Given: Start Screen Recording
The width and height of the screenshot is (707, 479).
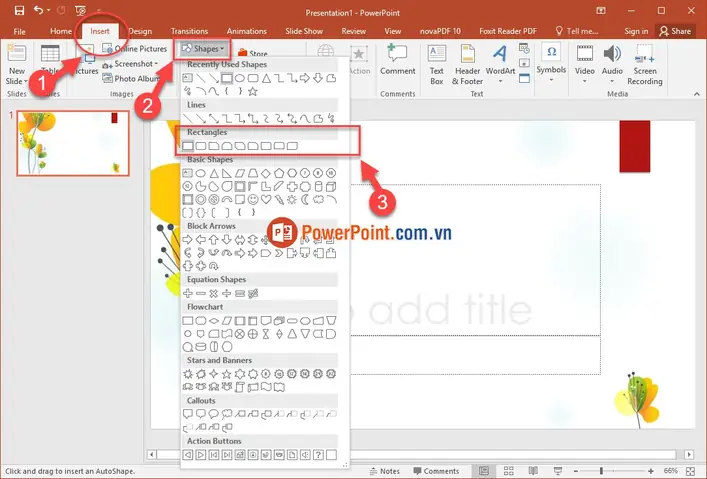Looking at the screenshot, I should tap(644, 65).
